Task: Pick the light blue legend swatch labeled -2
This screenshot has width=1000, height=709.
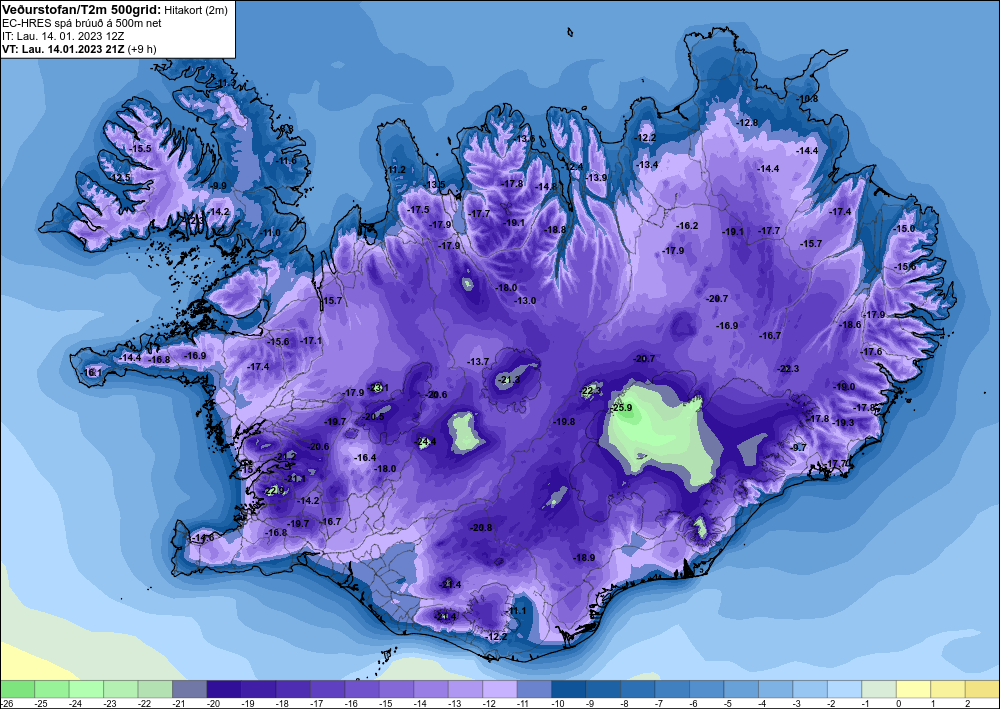Action: coord(844,689)
